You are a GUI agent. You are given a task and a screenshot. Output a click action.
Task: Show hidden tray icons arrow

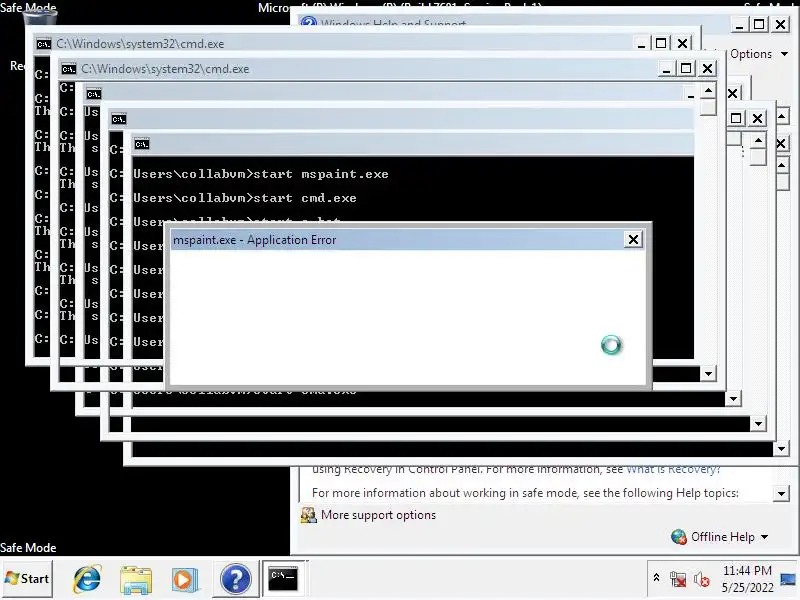click(656, 578)
